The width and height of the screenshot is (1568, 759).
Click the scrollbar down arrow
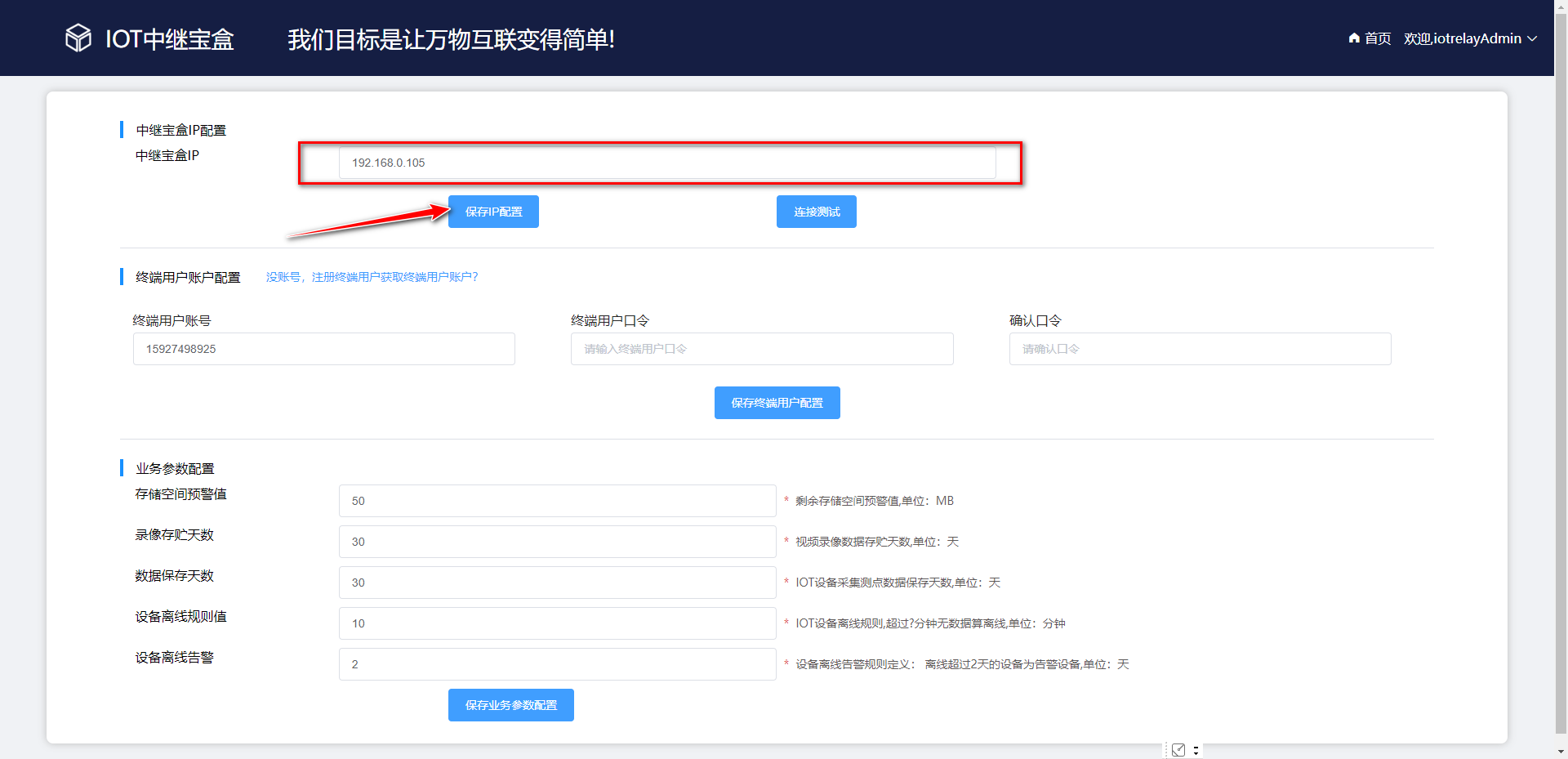(1561, 752)
